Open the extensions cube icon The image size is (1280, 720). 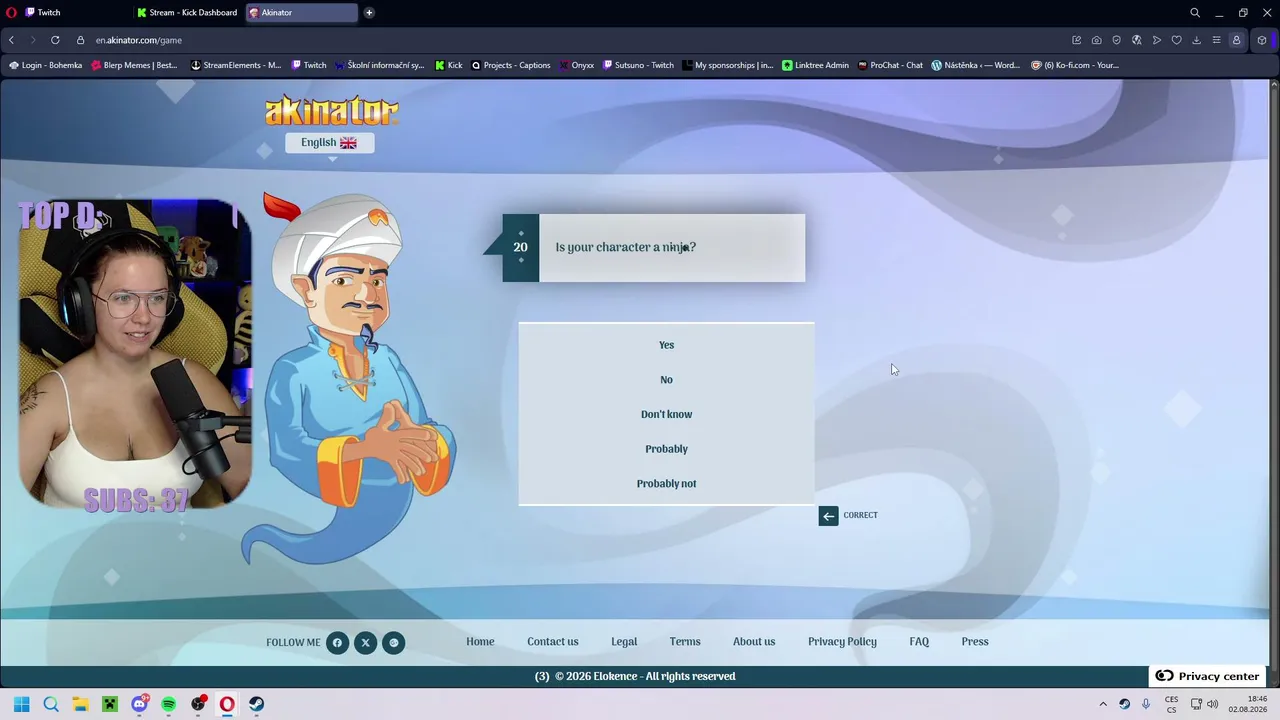(1262, 40)
